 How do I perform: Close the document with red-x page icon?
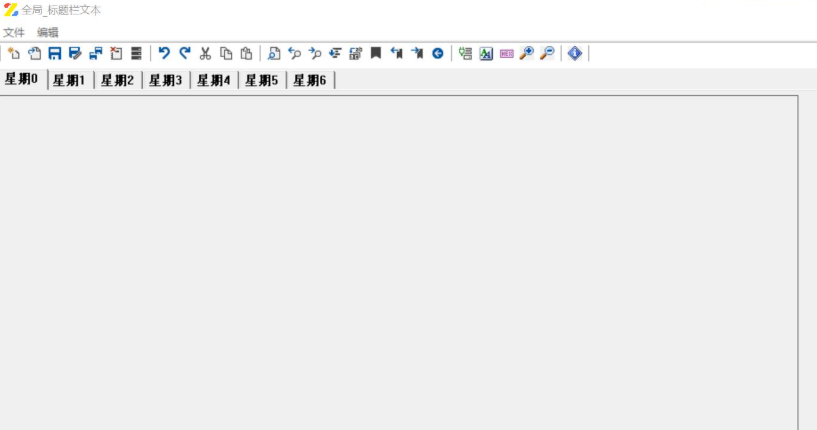pyautogui.click(x=116, y=53)
